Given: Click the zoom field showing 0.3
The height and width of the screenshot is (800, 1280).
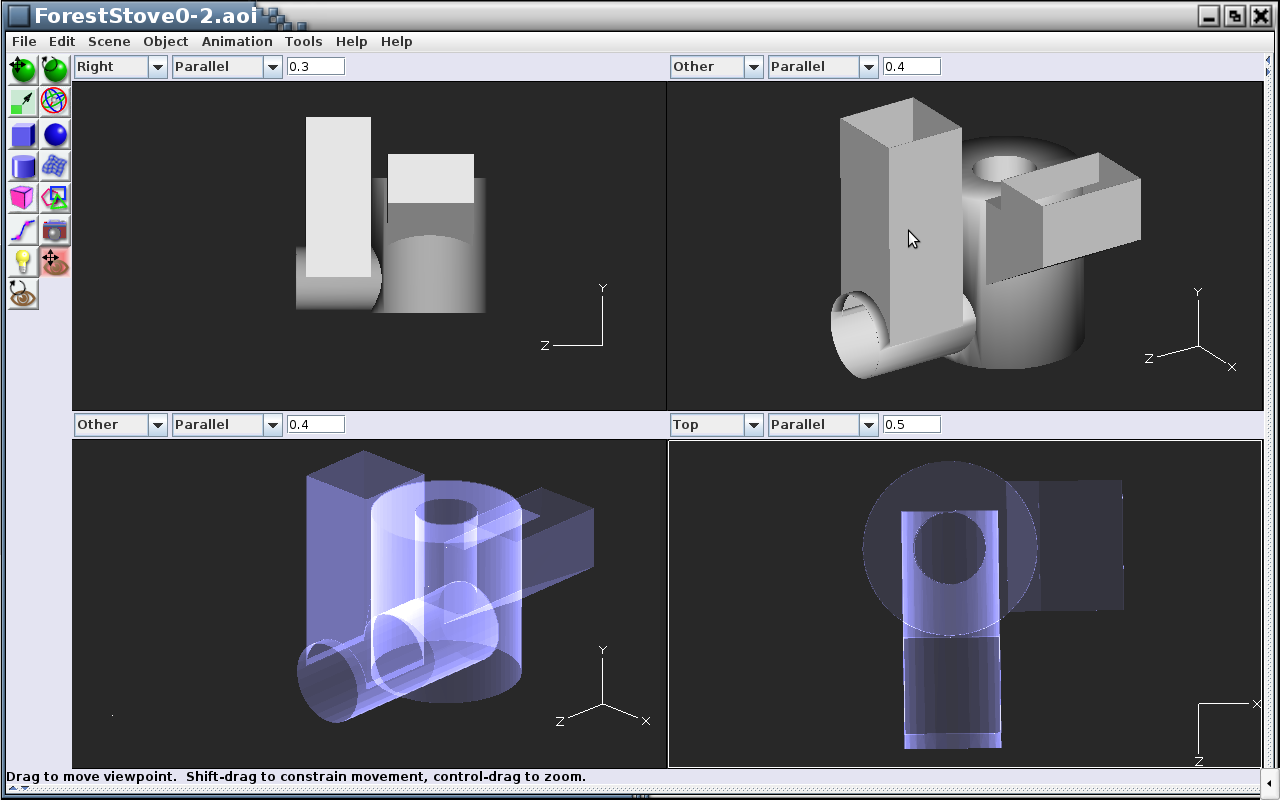Looking at the screenshot, I should tap(315, 67).
